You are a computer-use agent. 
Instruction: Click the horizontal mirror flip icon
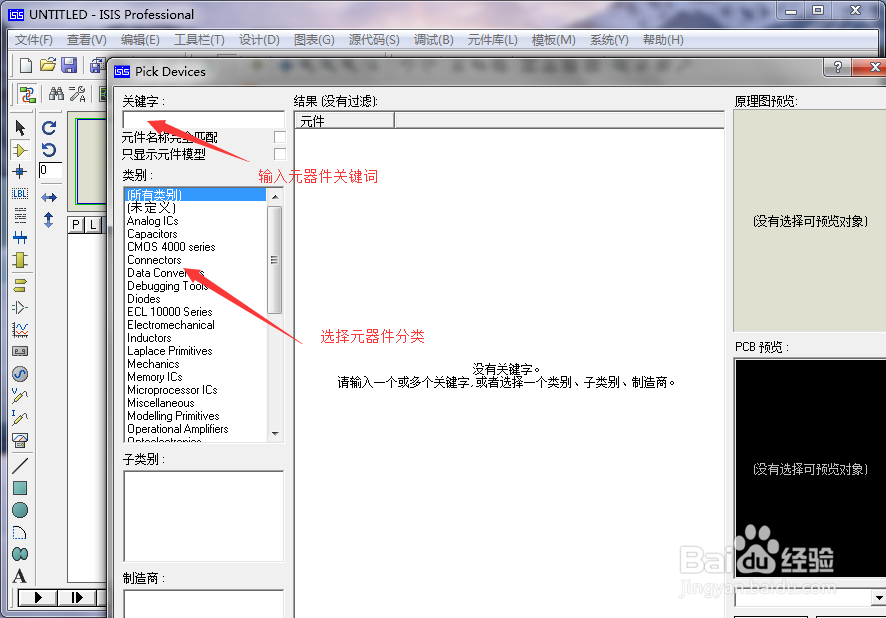[x=49, y=197]
